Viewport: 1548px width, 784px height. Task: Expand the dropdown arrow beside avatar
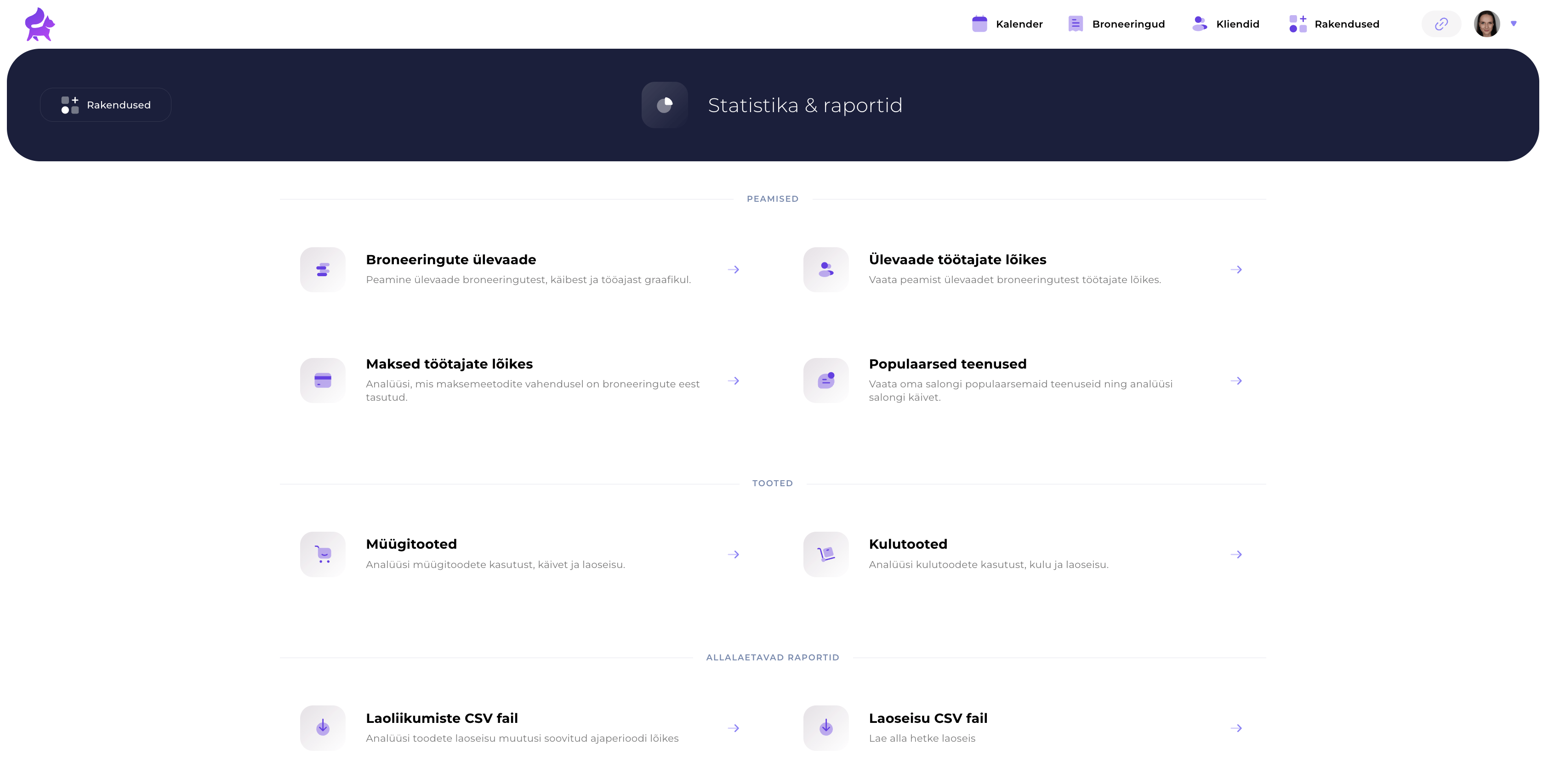click(x=1514, y=24)
